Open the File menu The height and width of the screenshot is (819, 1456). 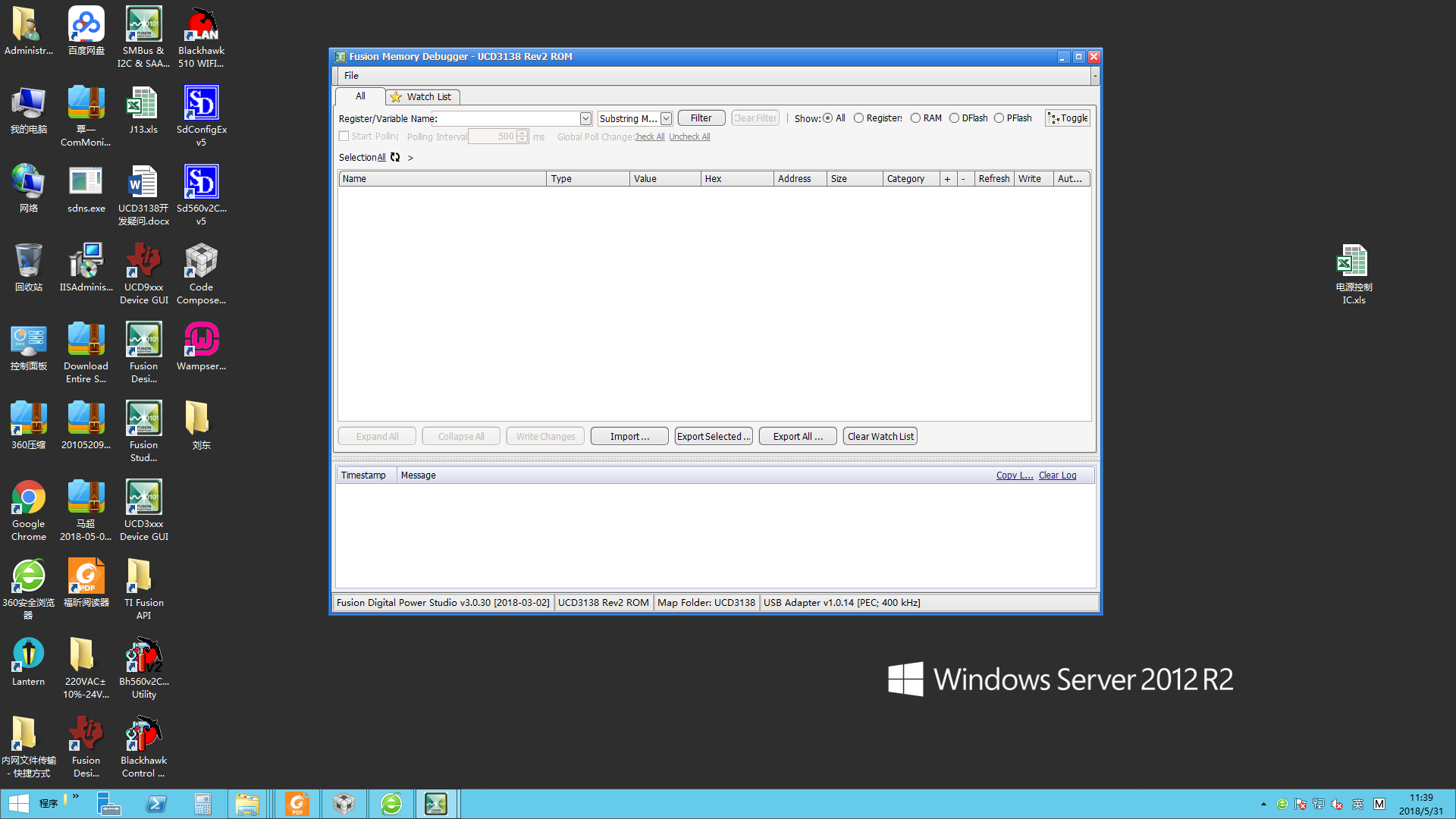coord(351,76)
